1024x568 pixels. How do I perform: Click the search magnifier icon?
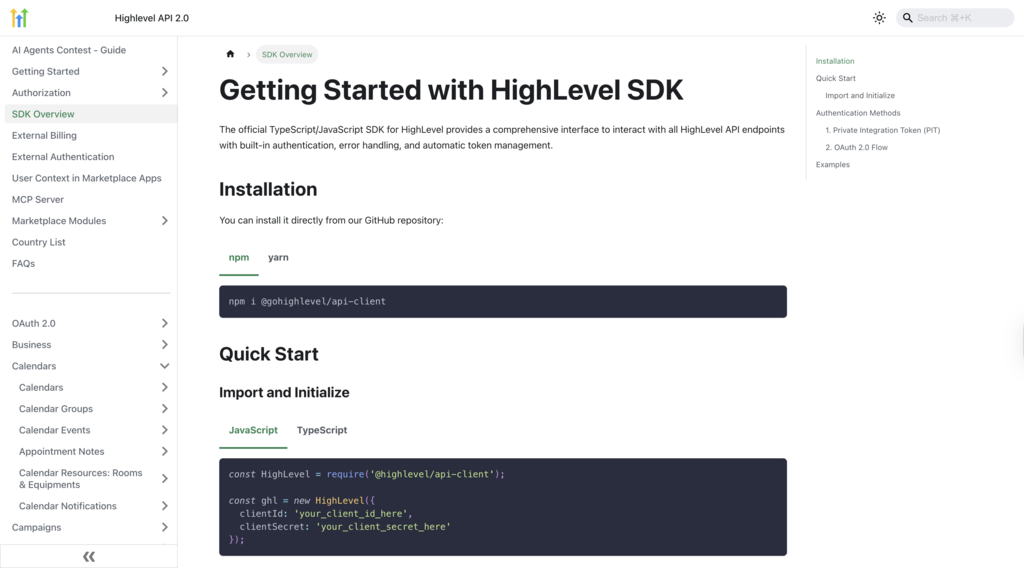point(907,18)
